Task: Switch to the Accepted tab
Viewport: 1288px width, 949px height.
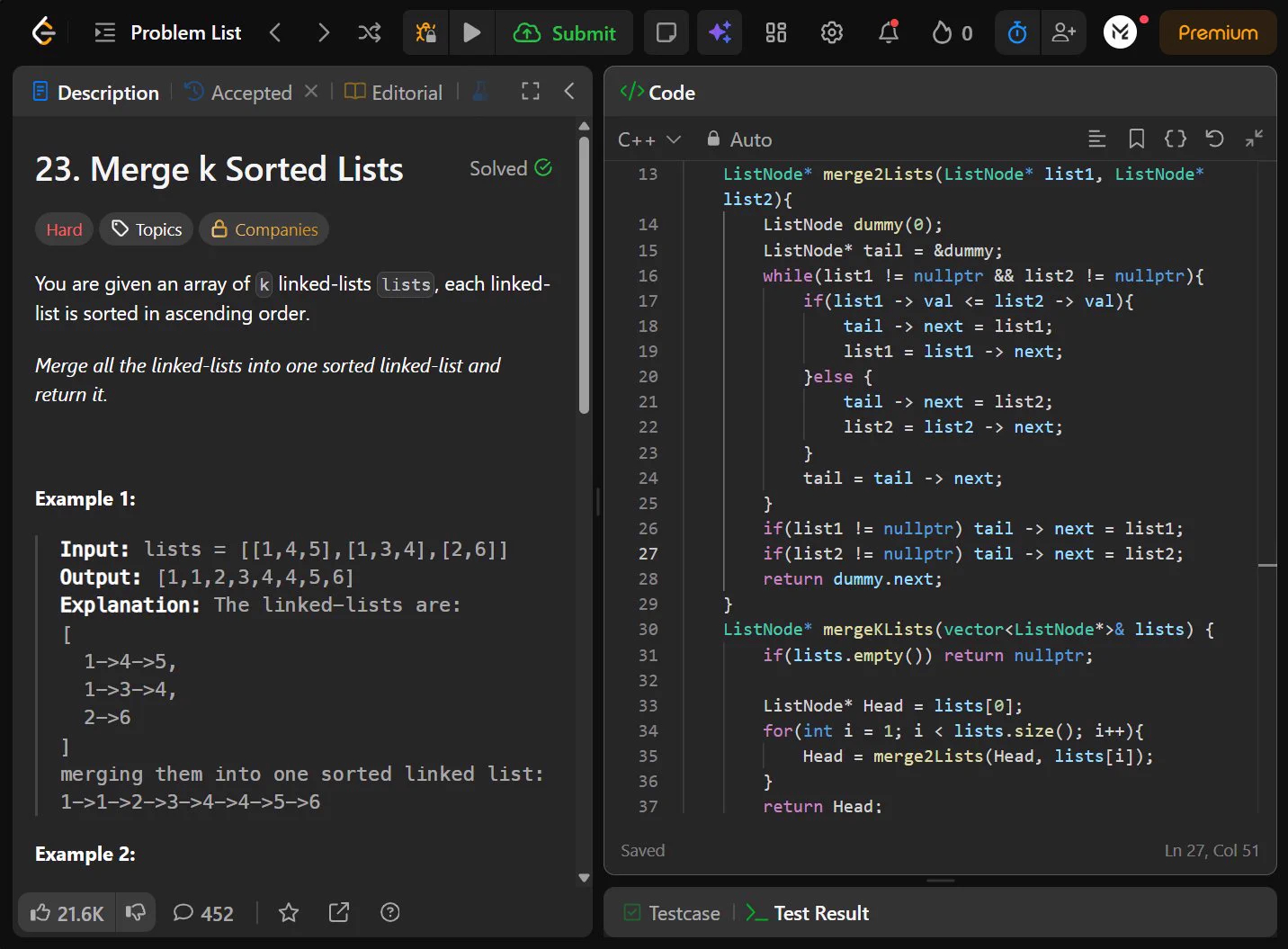Action: coord(238,93)
